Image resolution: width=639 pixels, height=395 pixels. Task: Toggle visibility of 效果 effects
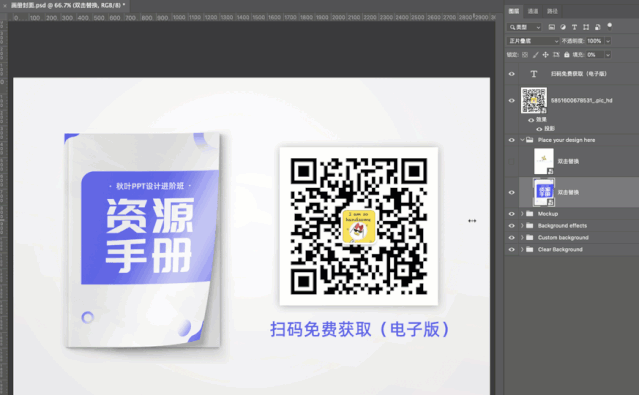531,120
